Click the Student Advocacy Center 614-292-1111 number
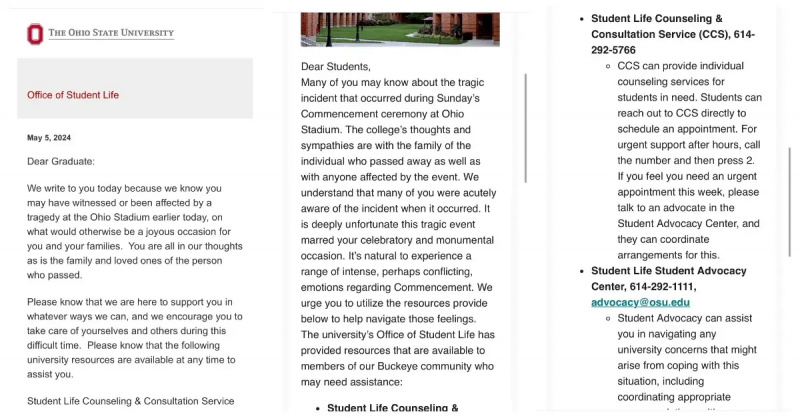Screen dimensions: 800x418 (663, 286)
